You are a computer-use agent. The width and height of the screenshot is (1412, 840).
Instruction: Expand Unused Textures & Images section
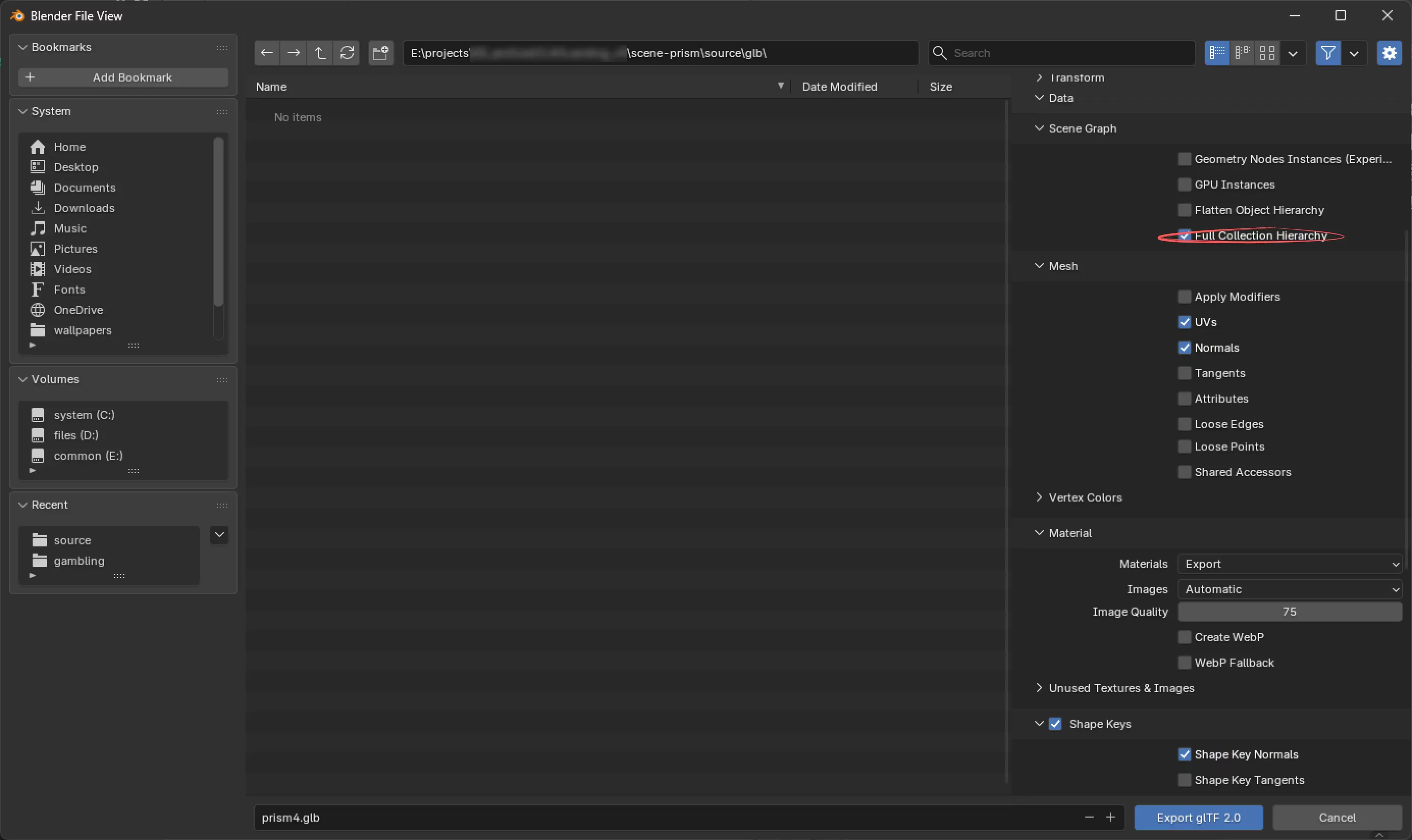[x=1039, y=688]
